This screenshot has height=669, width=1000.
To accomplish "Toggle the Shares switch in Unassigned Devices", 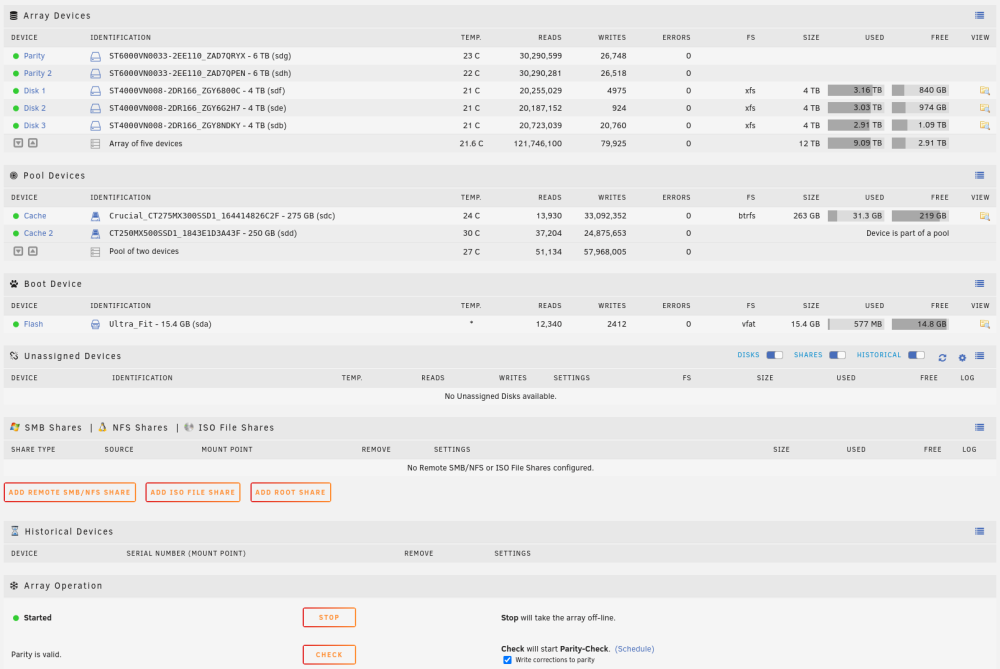I will [x=837, y=355].
